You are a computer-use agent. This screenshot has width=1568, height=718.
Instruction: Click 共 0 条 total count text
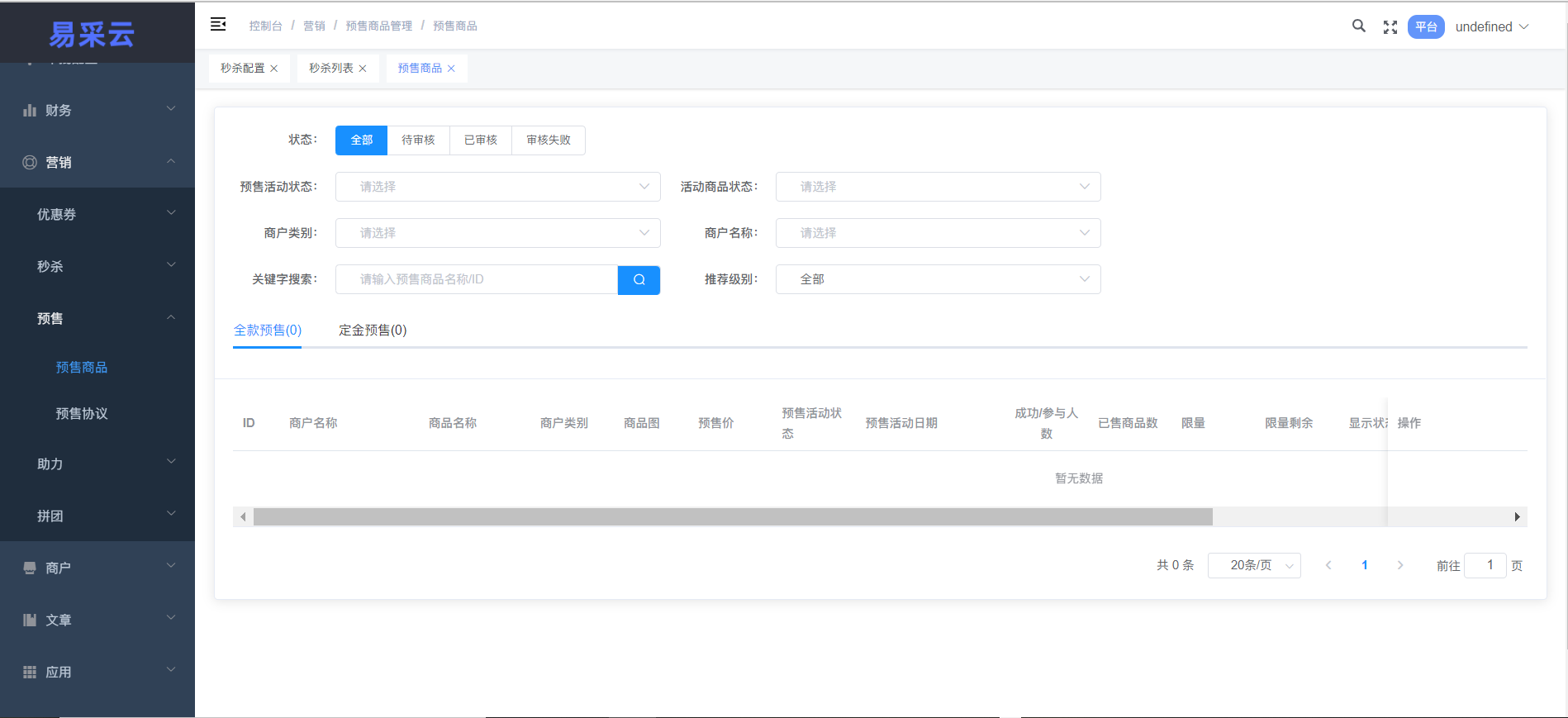(1176, 565)
